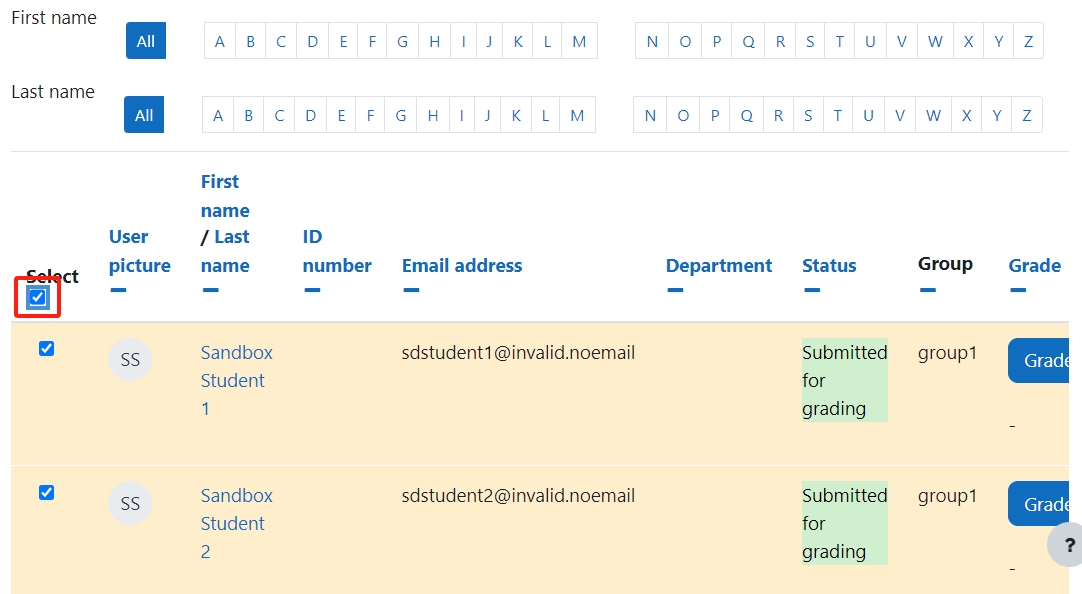Image resolution: width=1082 pixels, height=594 pixels.
Task: Uncheck Sandbox Student 2 row checkbox
Action: pyautogui.click(x=46, y=493)
